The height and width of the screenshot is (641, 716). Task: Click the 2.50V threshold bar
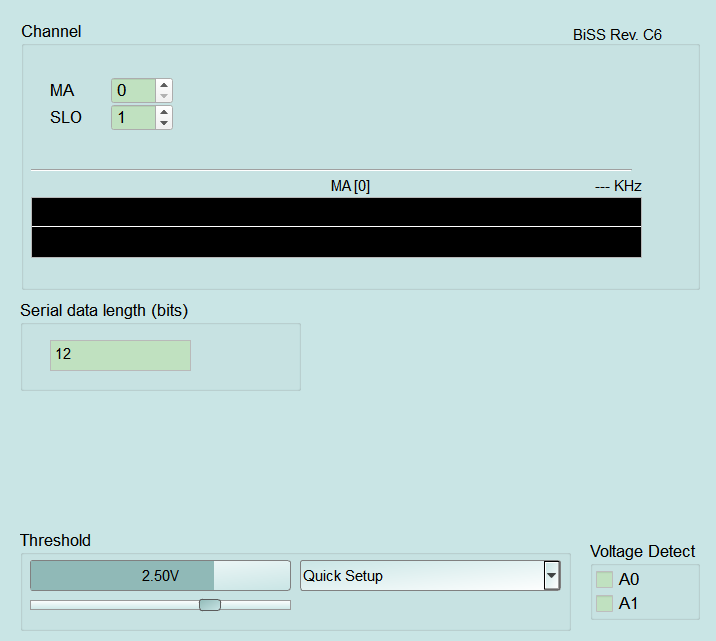tap(160, 576)
